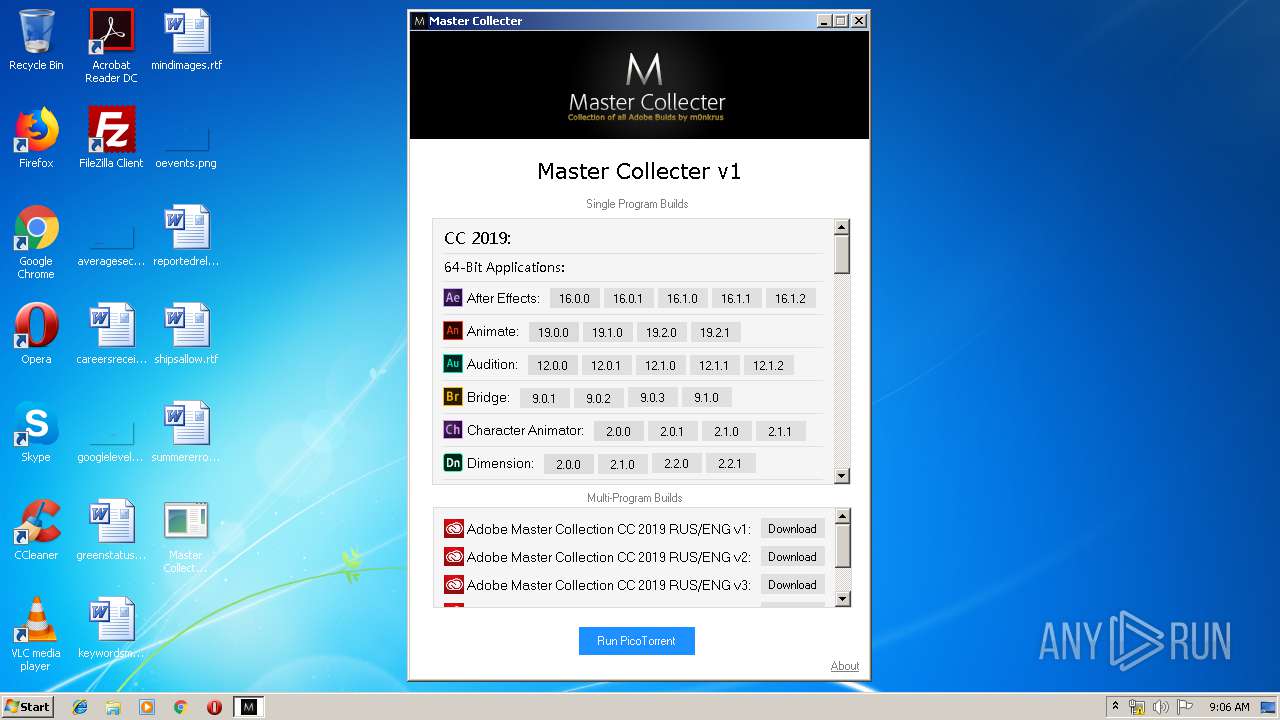
Task: Open Firefox desktop shortcut
Action: pos(36,138)
